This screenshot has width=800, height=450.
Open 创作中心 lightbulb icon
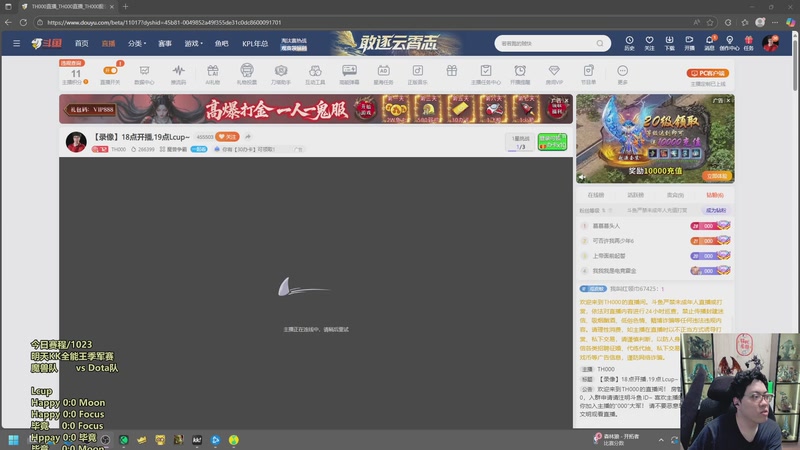click(x=729, y=43)
